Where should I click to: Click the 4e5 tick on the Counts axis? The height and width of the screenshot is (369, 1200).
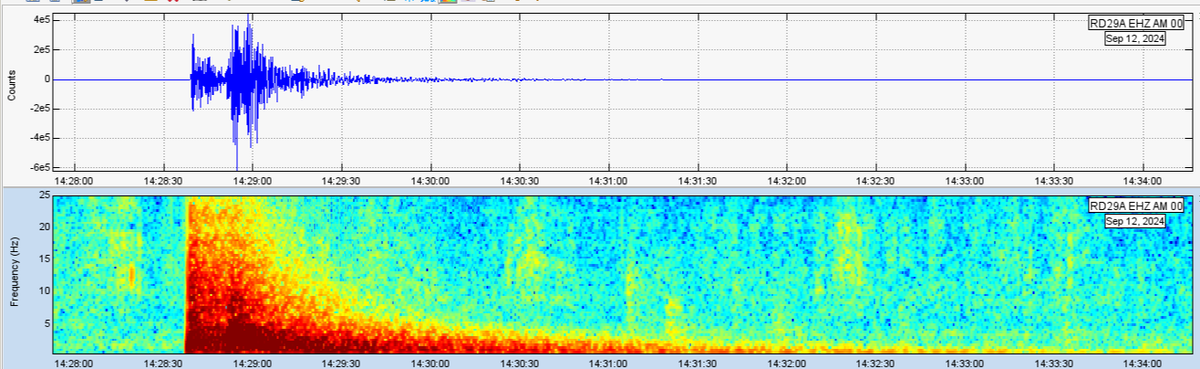pyautogui.click(x=42, y=20)
